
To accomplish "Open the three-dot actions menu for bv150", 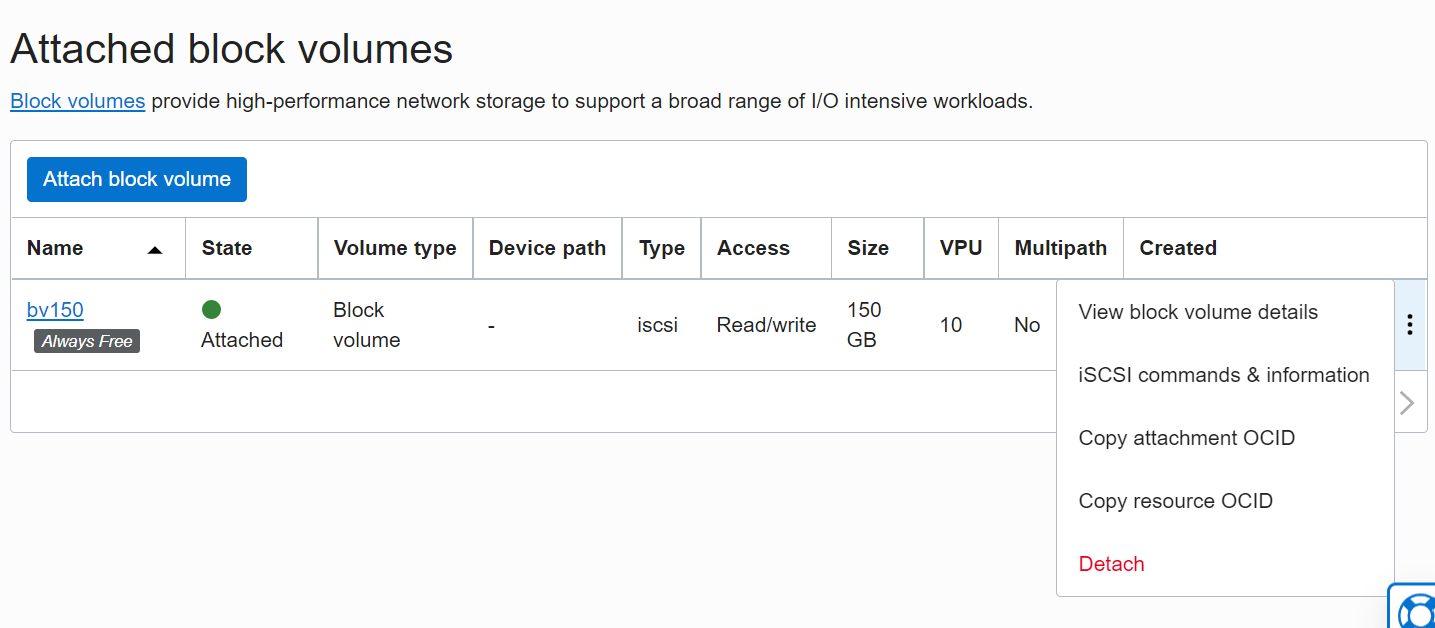I will [x=1409, y=325].
